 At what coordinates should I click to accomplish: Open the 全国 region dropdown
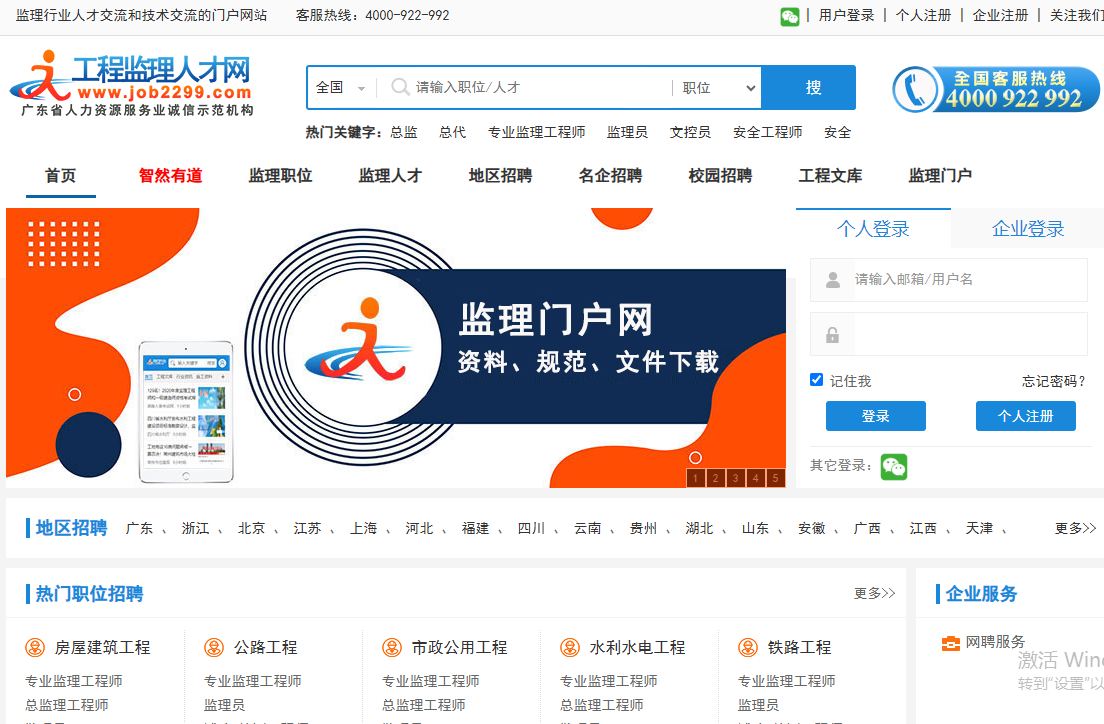pyautogui.click(x=337, y=87)
